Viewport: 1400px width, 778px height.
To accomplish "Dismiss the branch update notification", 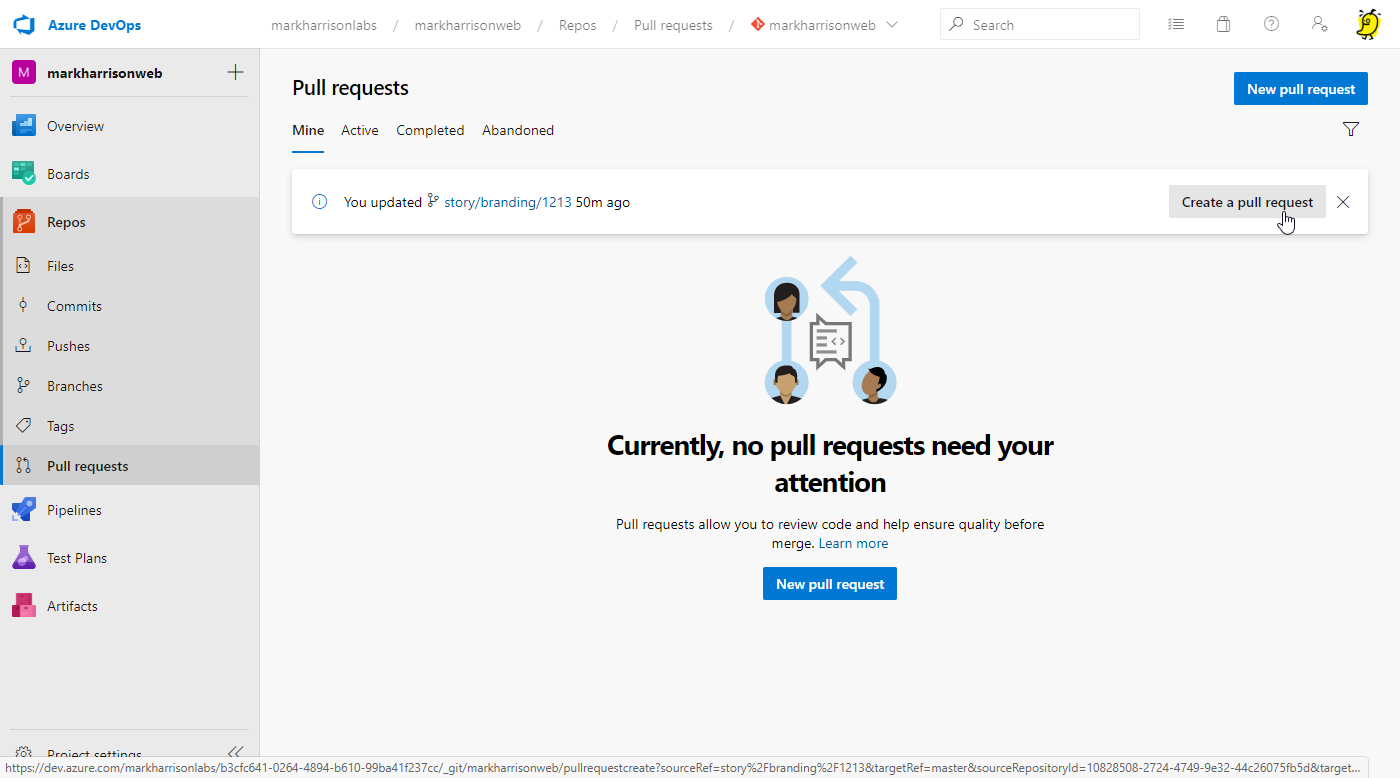I will 1343,202.
